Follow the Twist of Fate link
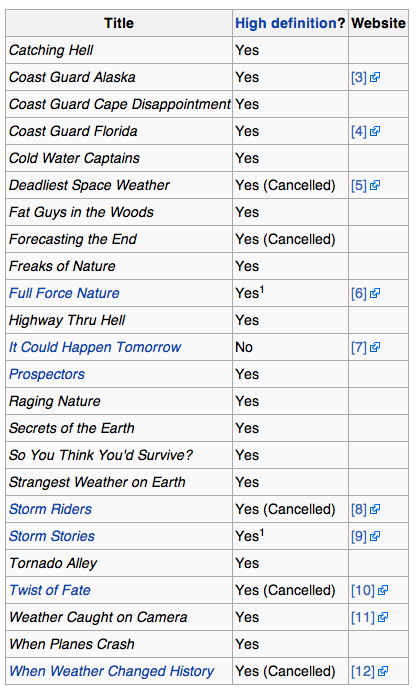 pos(50,590)
